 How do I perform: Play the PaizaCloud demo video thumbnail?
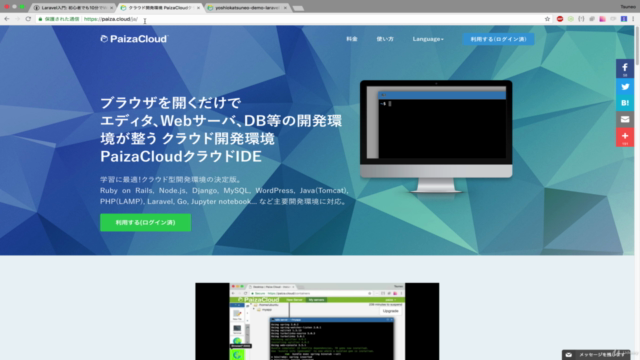[x=317, y=321]
